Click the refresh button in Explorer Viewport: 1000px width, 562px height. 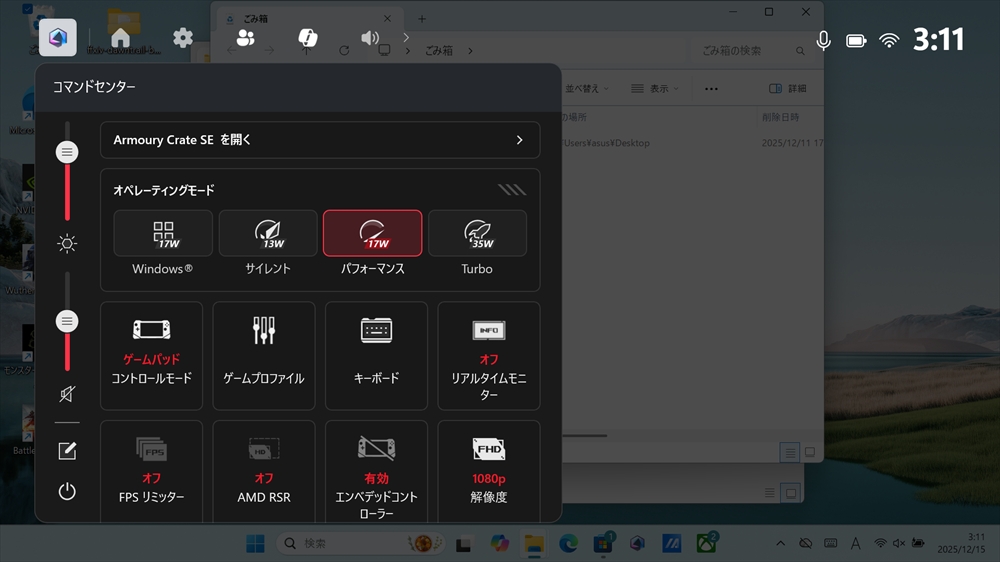344,50
